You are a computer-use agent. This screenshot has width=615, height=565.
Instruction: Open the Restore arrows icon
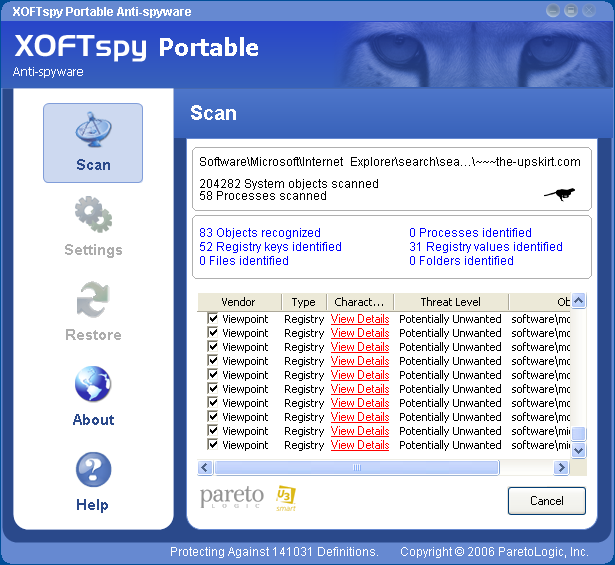pos(93,300)
